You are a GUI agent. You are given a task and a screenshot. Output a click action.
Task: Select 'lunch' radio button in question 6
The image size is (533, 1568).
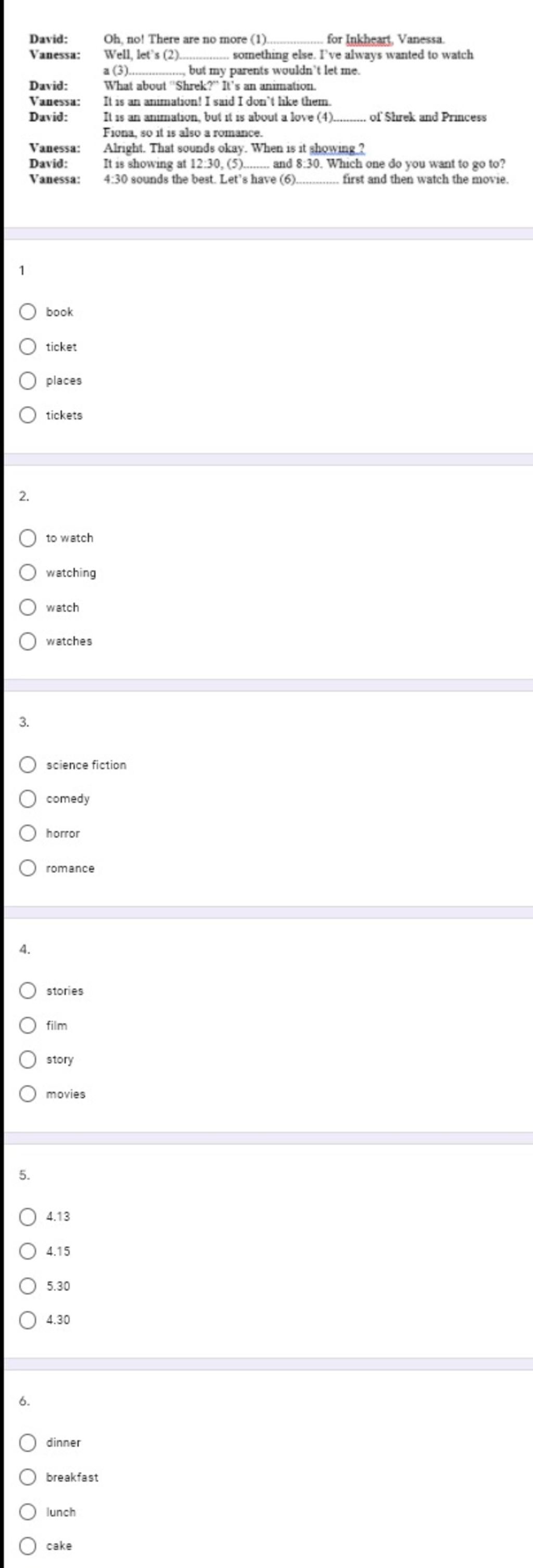(28, 1512)
